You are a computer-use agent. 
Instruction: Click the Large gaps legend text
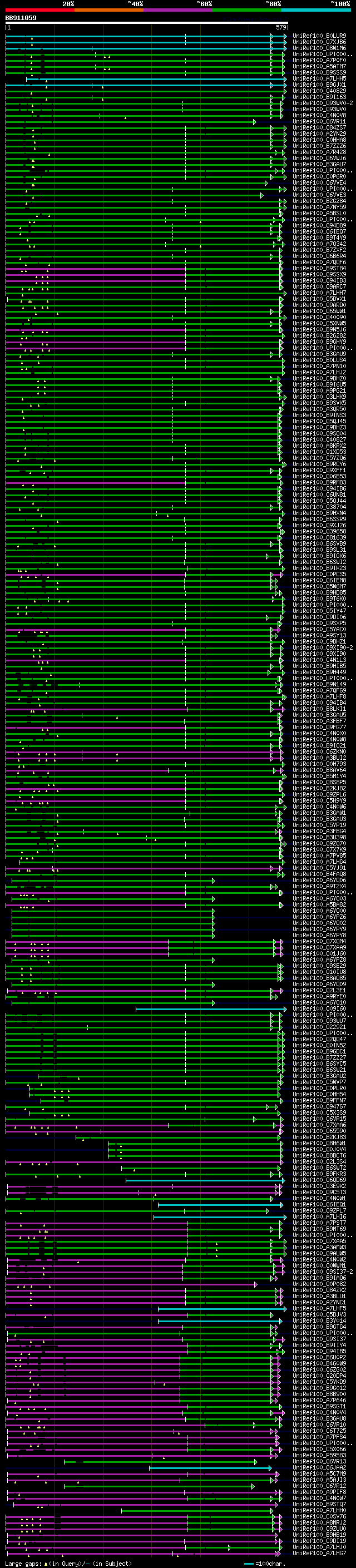[68, 1563]
